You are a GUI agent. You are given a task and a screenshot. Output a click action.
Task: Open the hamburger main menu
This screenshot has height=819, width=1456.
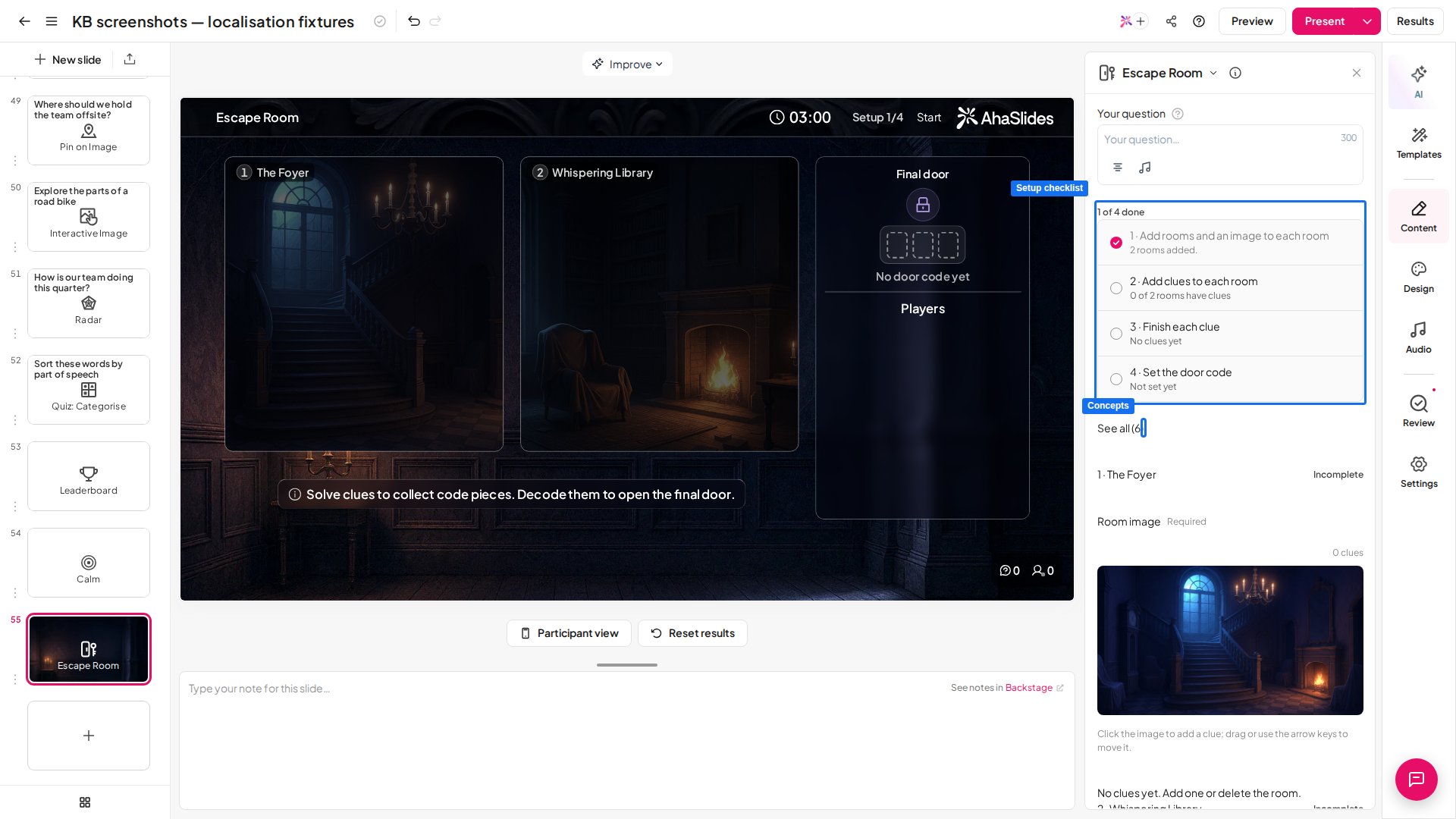[x=52, y=21]
